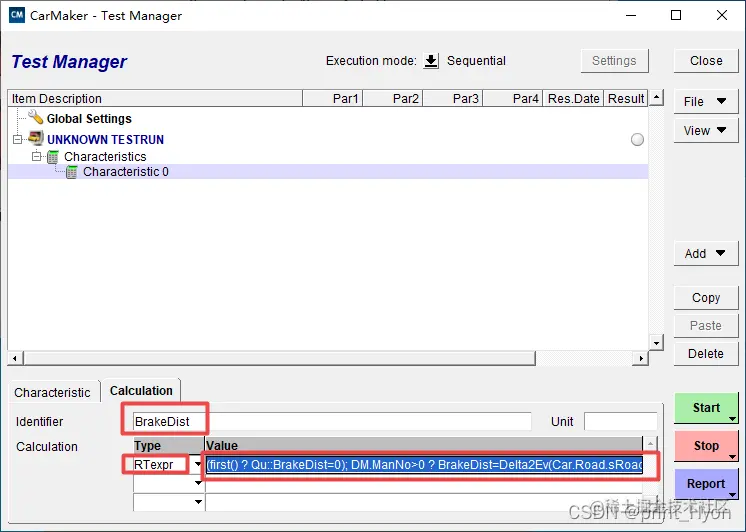
Task: Click the horizontal scrollbar thumb of item list
Action: click(279, 358)
